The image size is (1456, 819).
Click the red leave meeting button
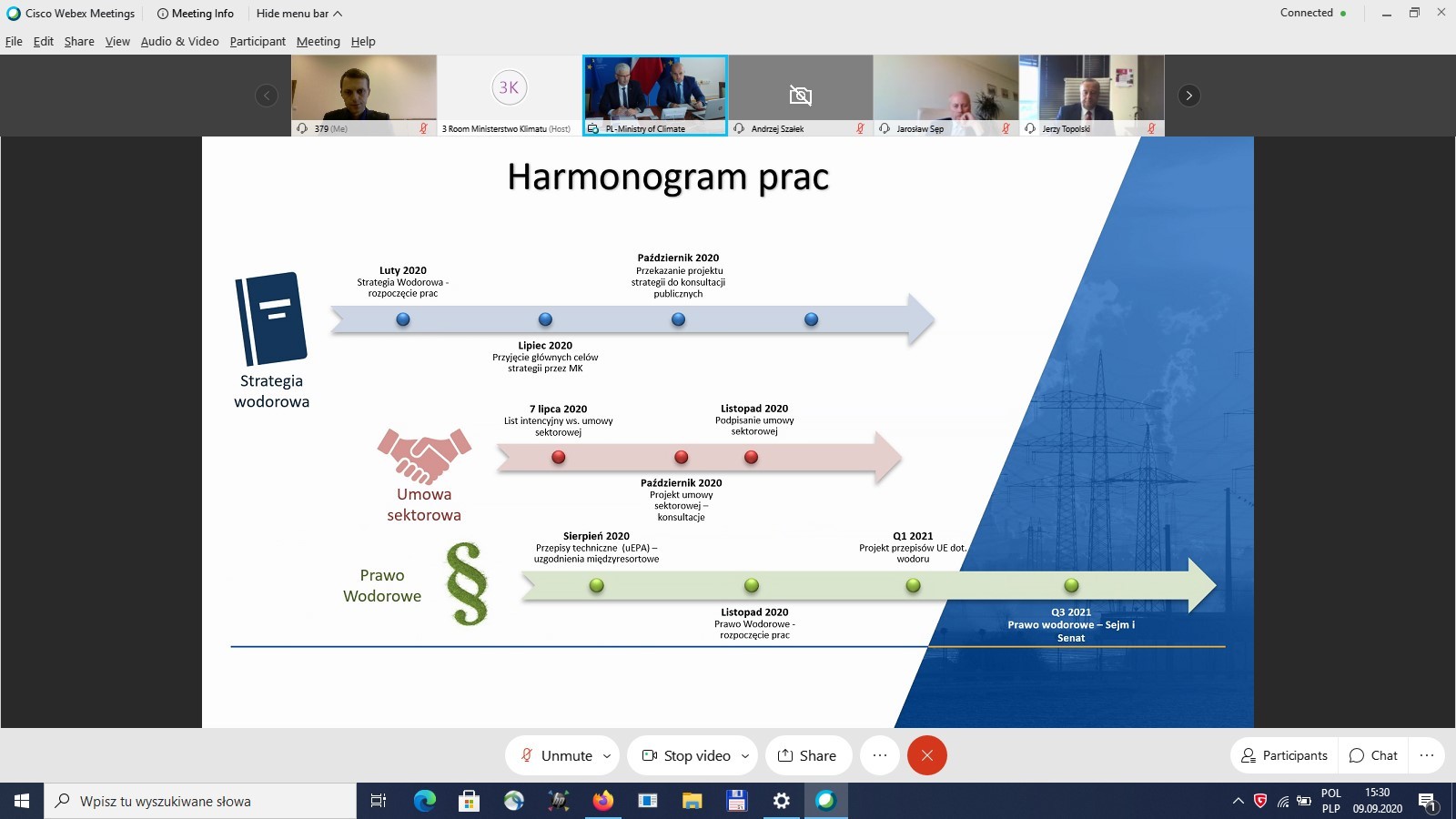[x=926, y=755]
